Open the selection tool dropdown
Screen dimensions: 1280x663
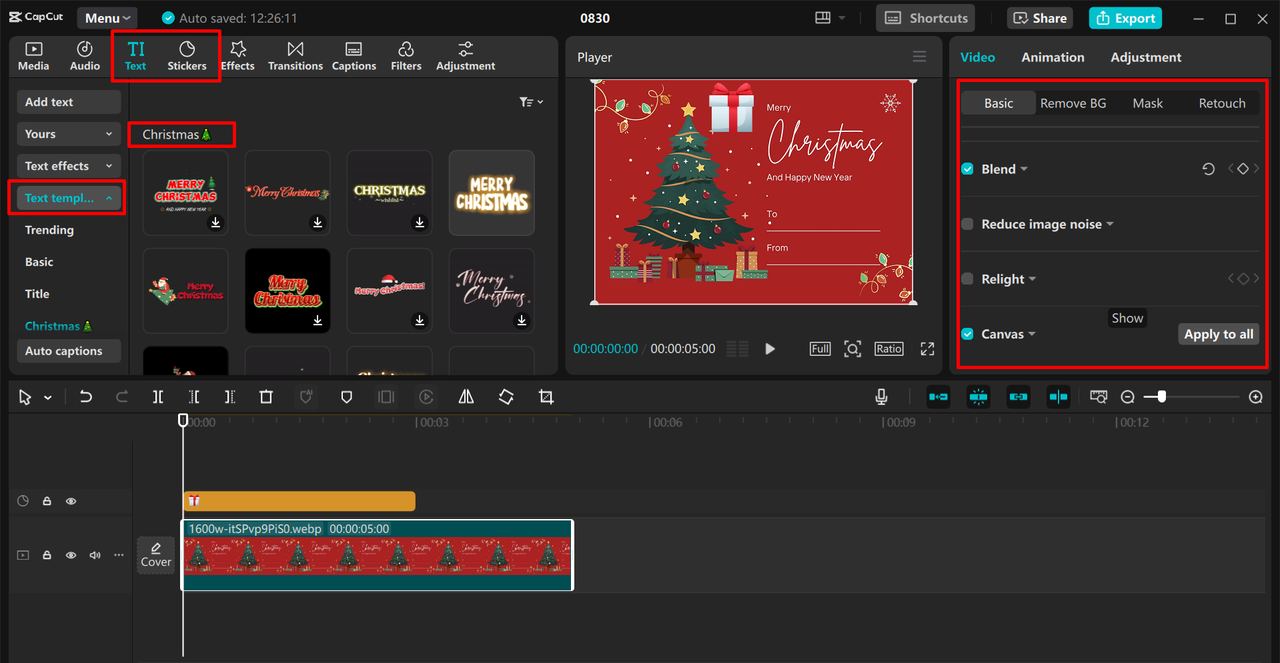point(47,398)
